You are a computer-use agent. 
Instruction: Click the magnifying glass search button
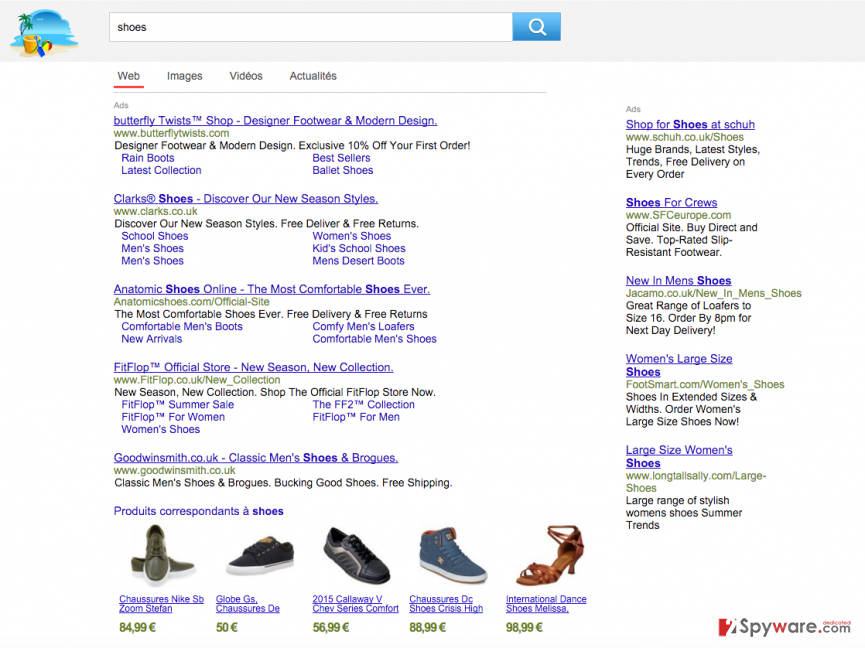536,26
